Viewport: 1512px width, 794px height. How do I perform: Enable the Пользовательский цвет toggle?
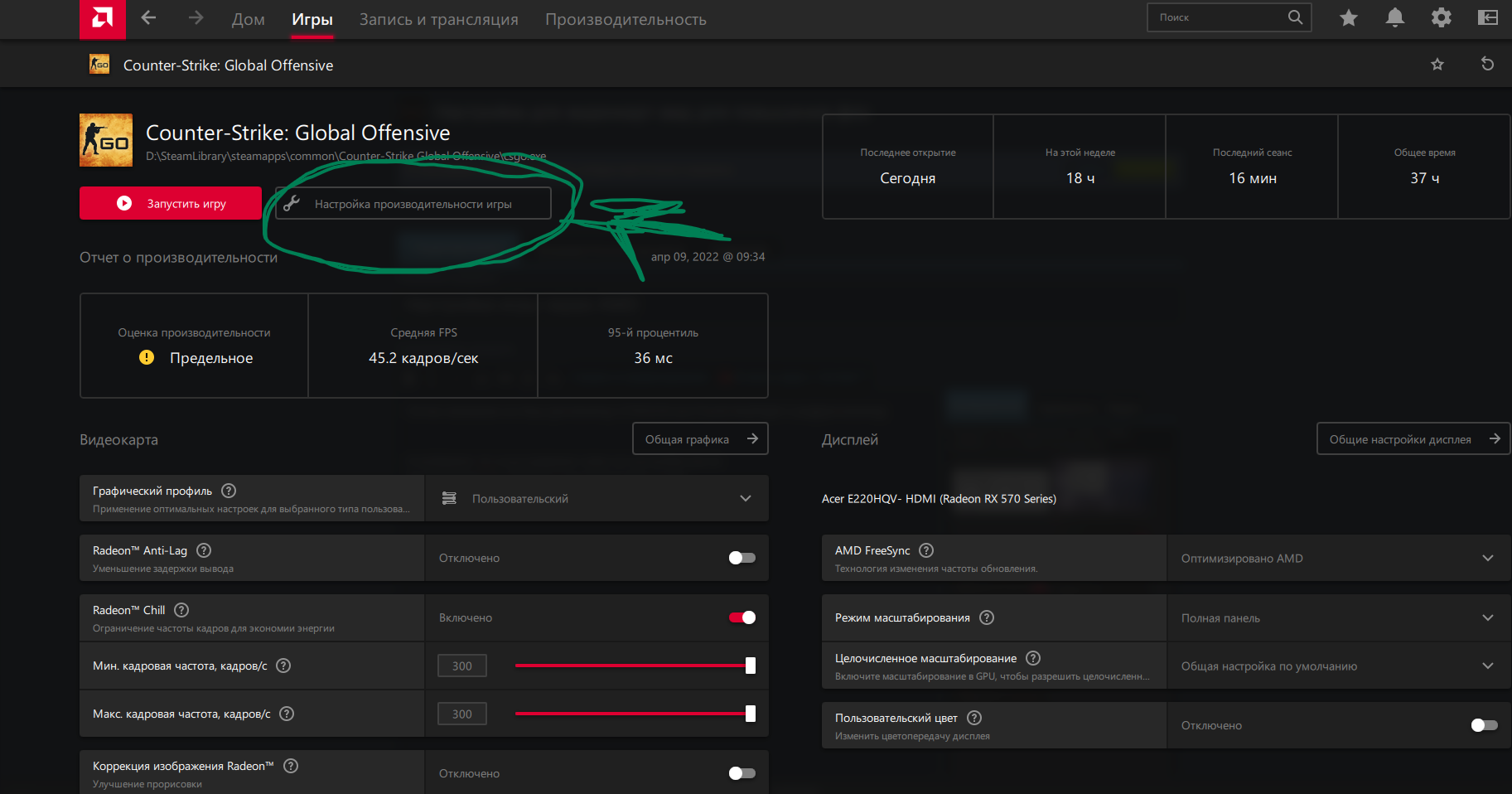click(x=1485, y=725)
